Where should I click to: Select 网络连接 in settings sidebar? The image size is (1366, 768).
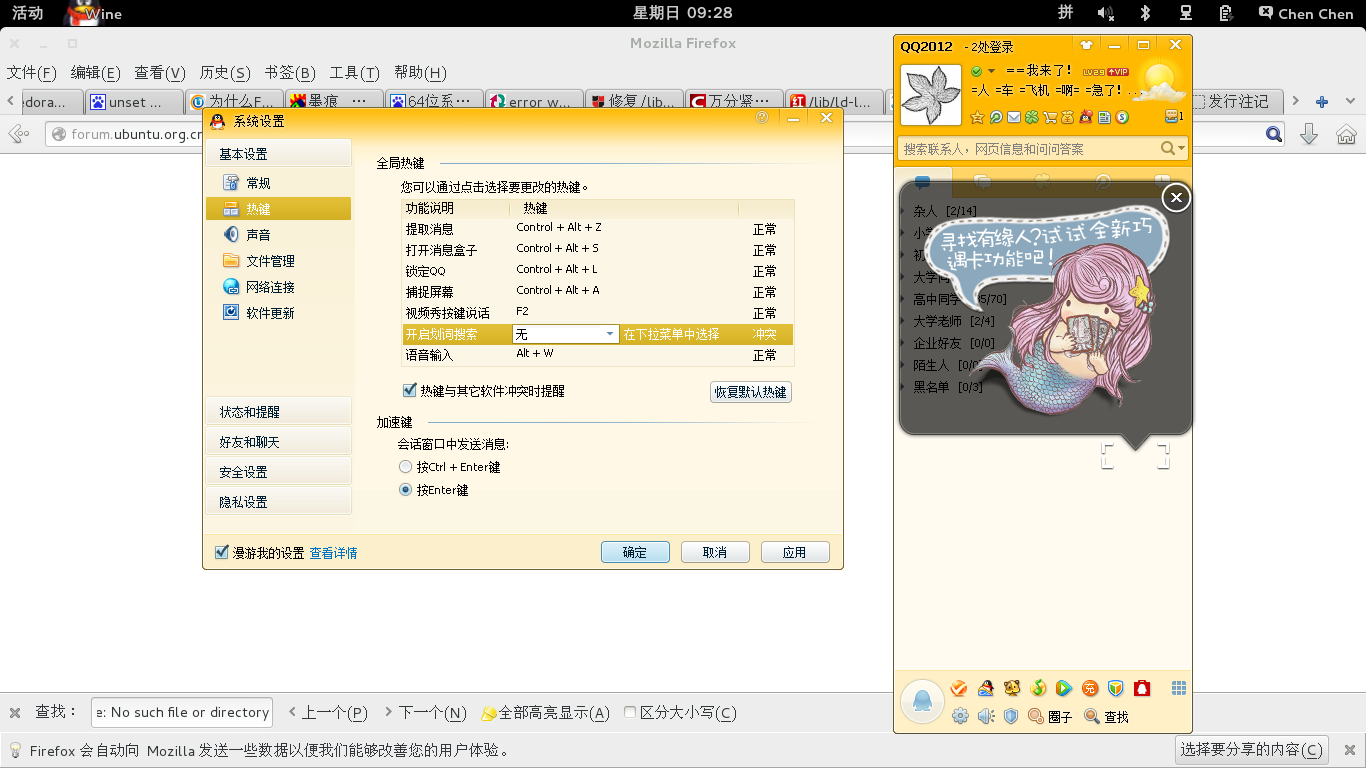point(278,287)
